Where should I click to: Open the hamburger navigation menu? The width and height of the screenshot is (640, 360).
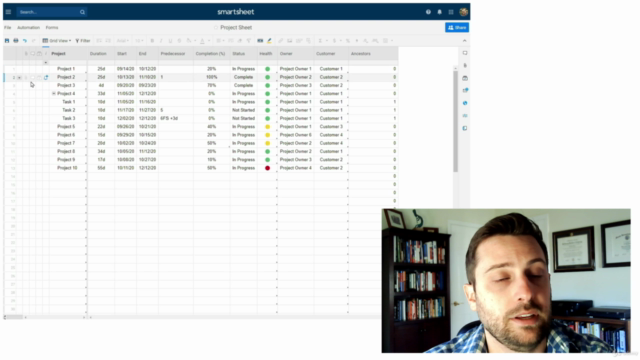click(x=8, y=12)
